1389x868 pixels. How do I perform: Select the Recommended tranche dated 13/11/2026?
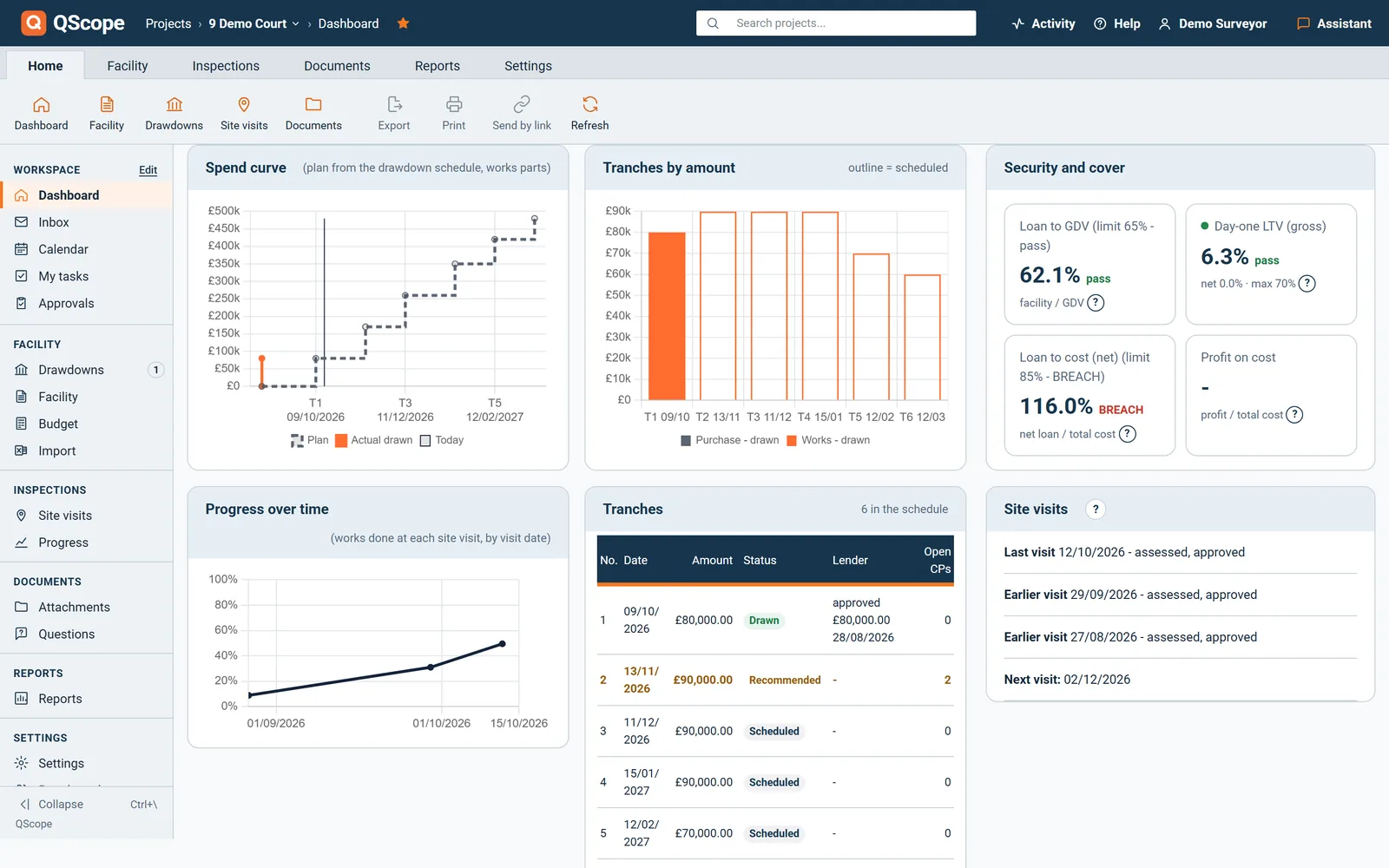point(775,680)
